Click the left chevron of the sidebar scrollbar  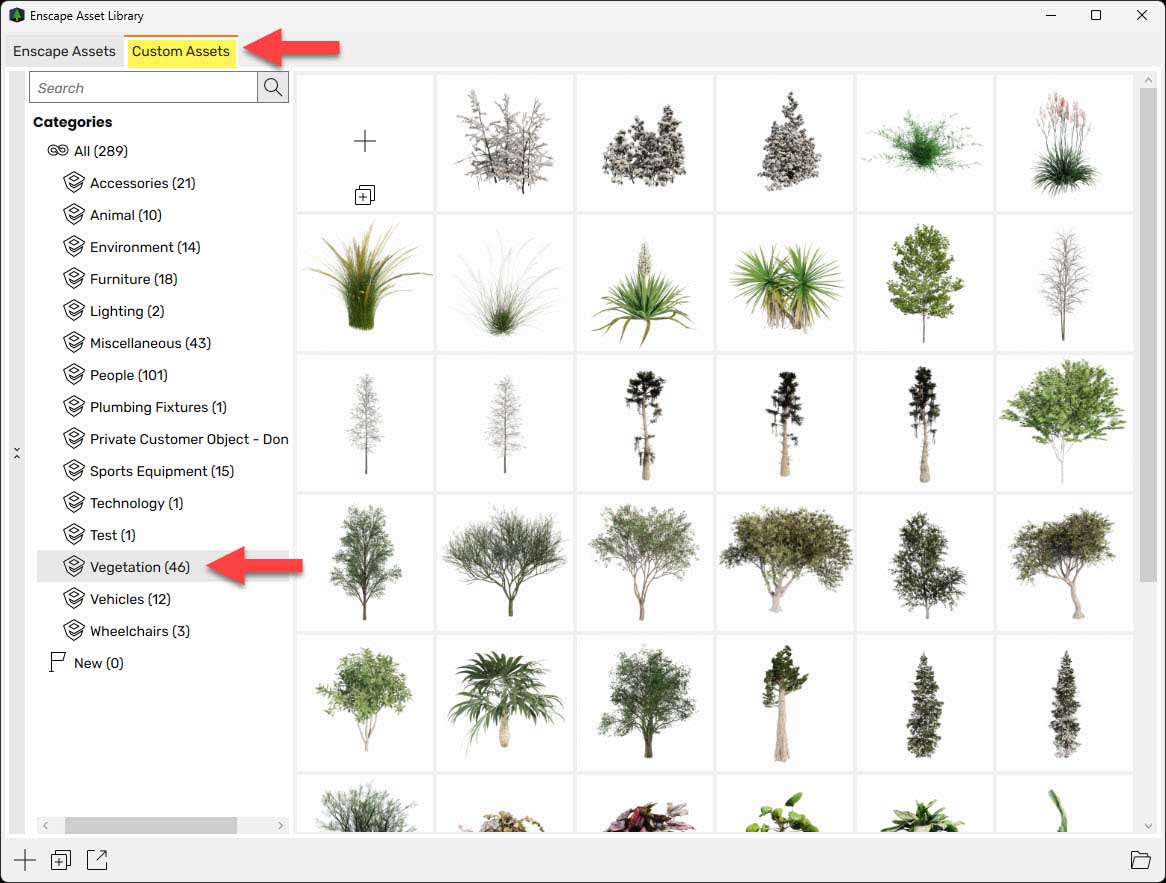tap(47, 826)
